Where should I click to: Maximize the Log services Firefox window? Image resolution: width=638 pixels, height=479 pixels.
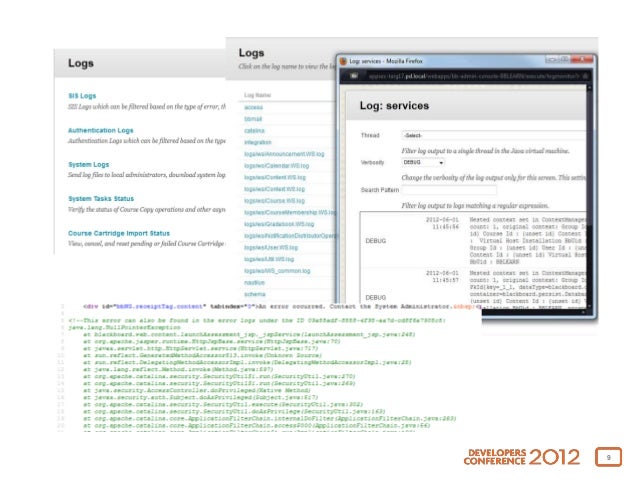pos(564,59)
